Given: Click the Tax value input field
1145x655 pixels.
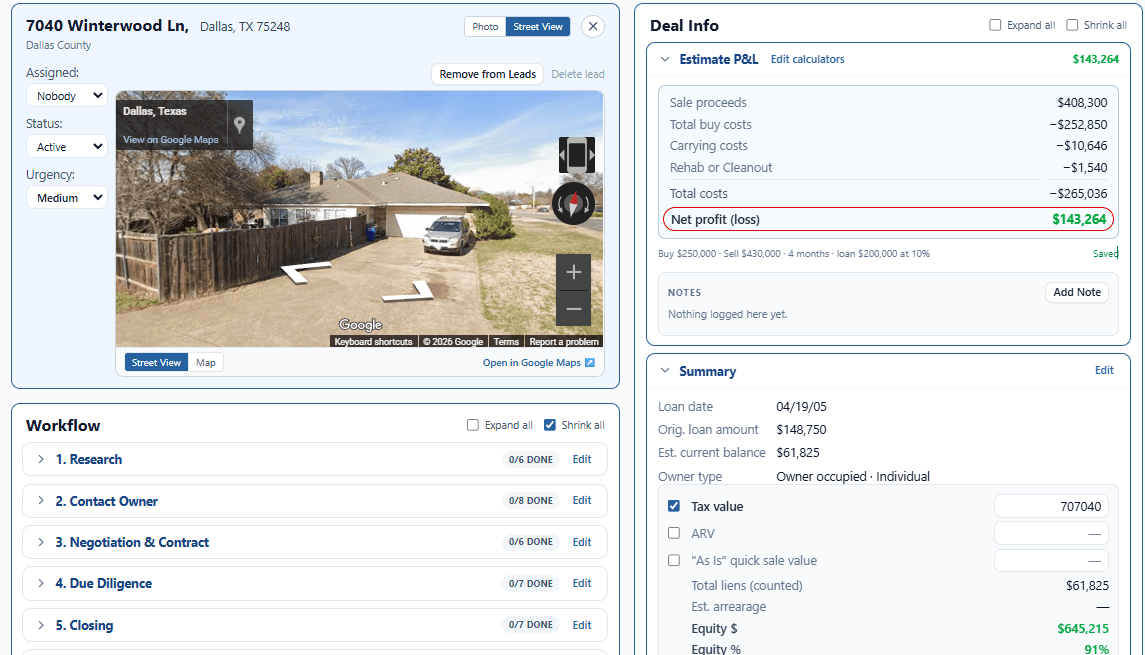Looking at the screenshot, I should (1051, 506).
